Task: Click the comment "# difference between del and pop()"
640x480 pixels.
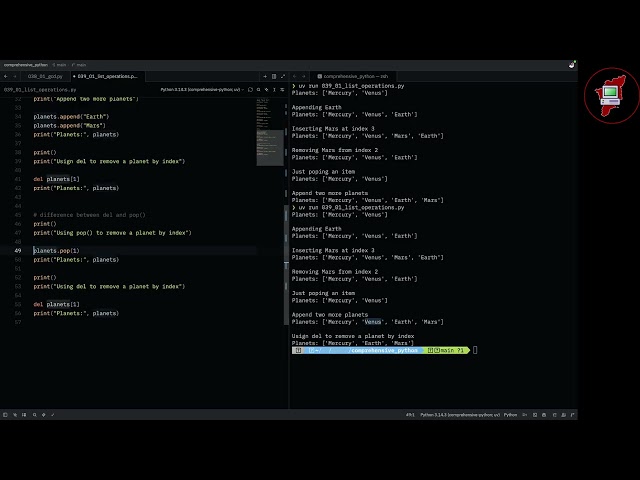Action: [x=89, y=215]
